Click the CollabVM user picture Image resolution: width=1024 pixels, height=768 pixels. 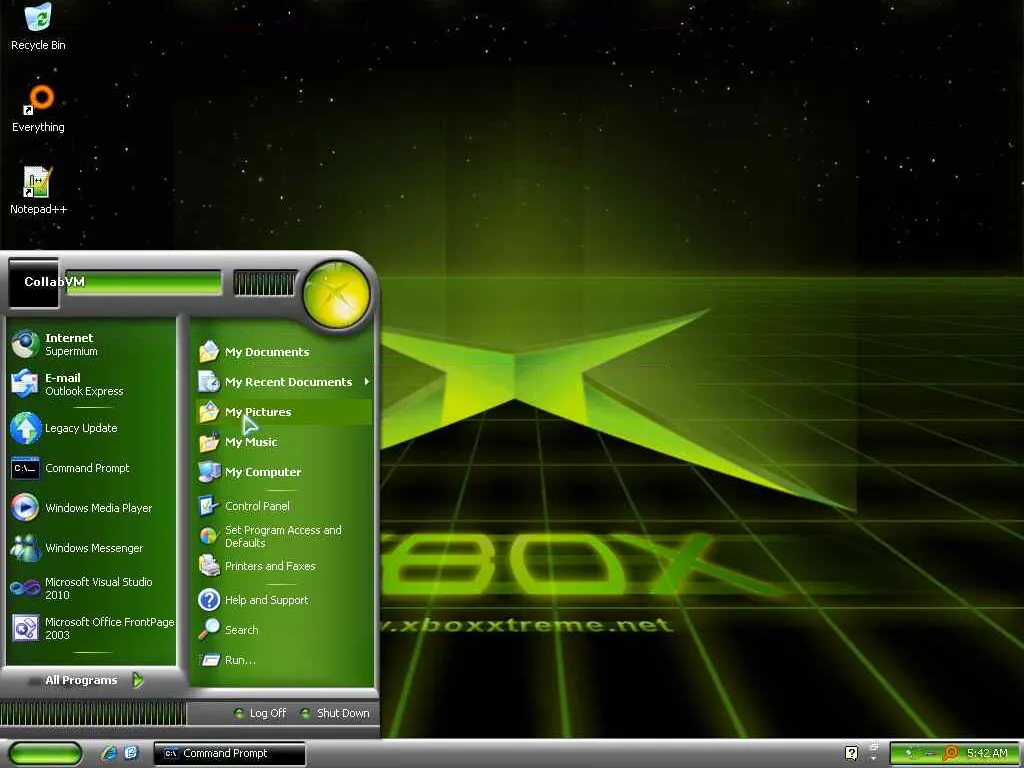pos(33,283)
